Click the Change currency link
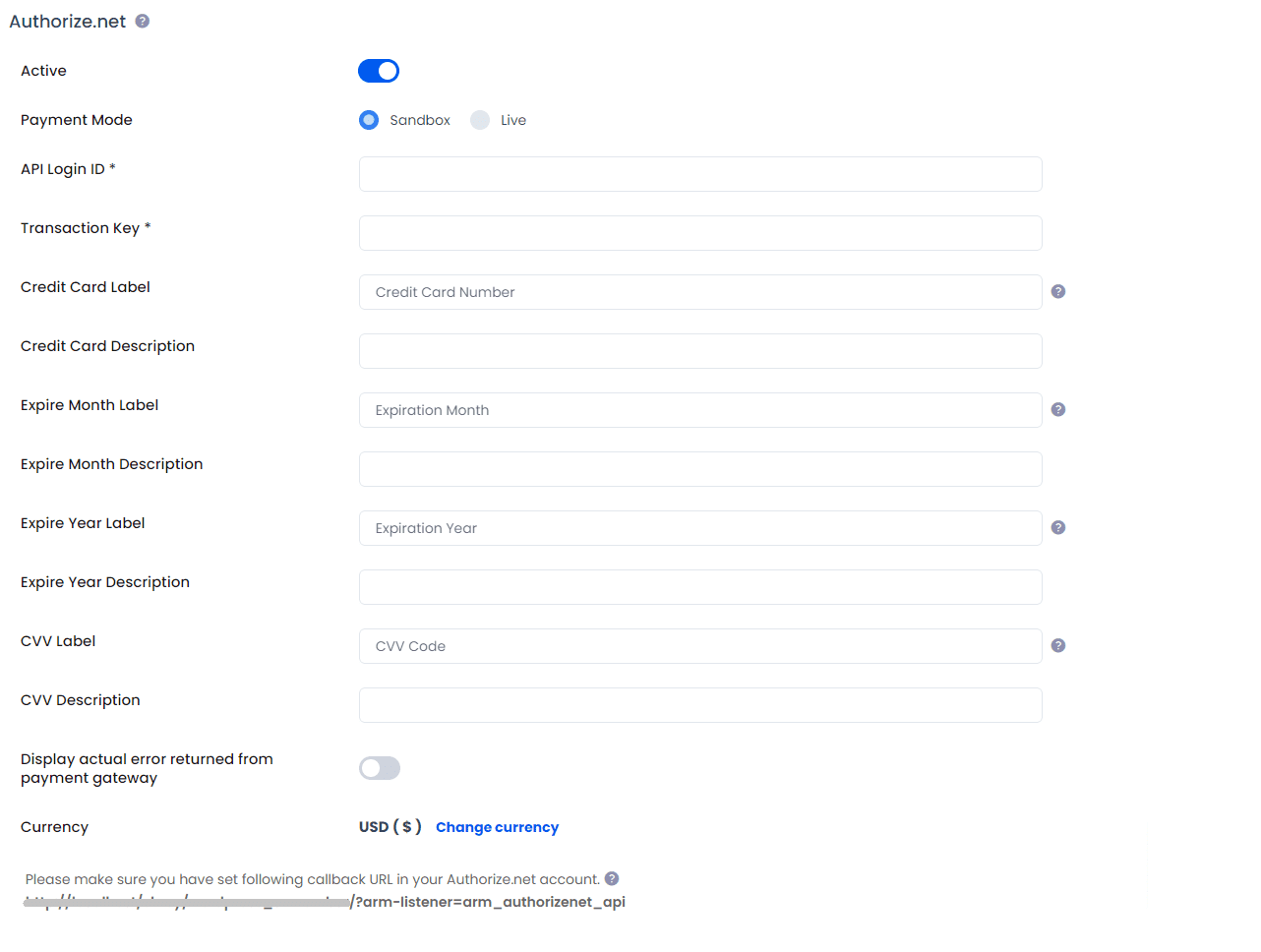 coord(497,827)
